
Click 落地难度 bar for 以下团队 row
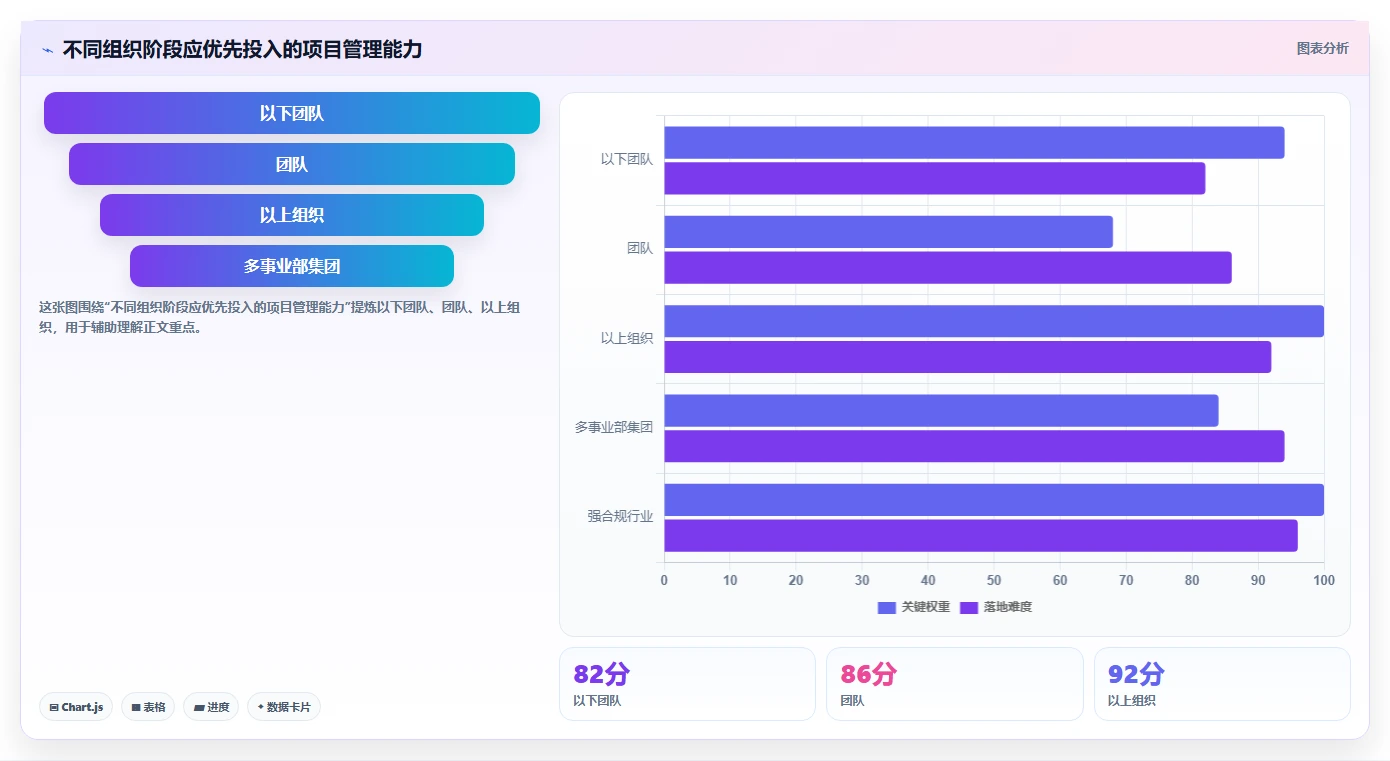935,178
